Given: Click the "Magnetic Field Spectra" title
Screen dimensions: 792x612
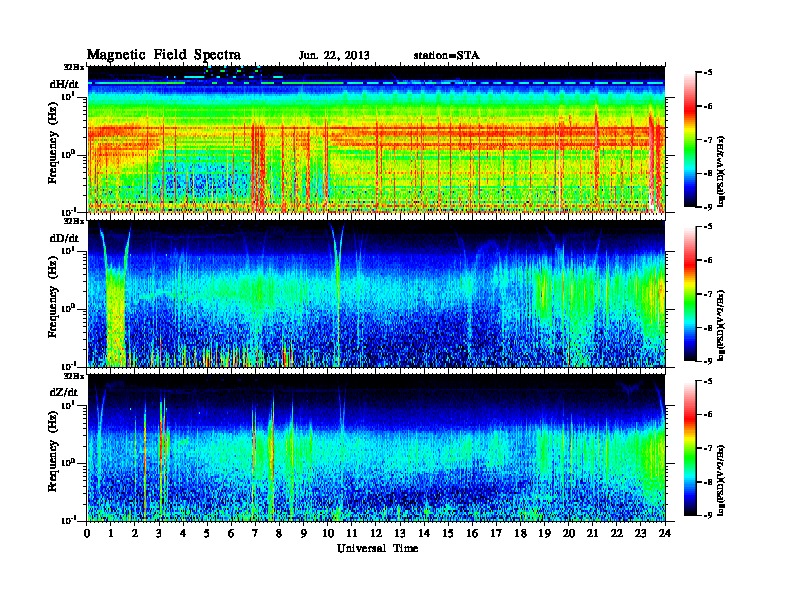Looking at the screenshot, I should pos(164,55).
